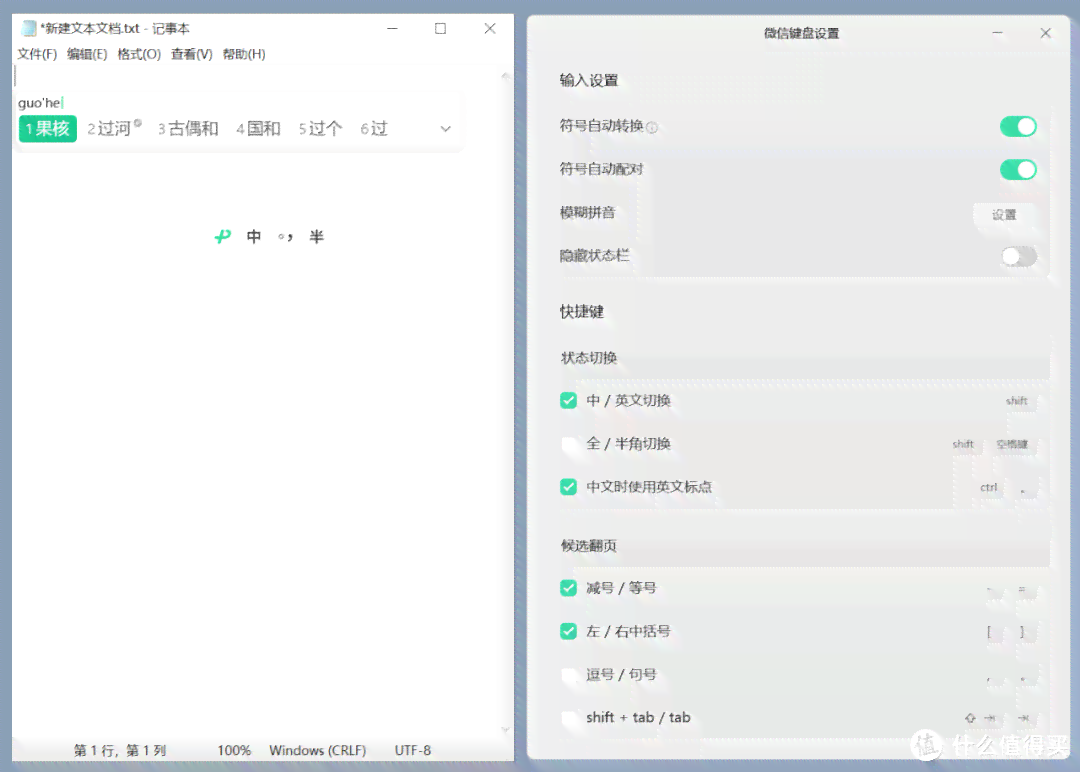Select candidate 6 过
Image resolution: width=1080 pixels, height=772 pixels.
tap(374, 129)
